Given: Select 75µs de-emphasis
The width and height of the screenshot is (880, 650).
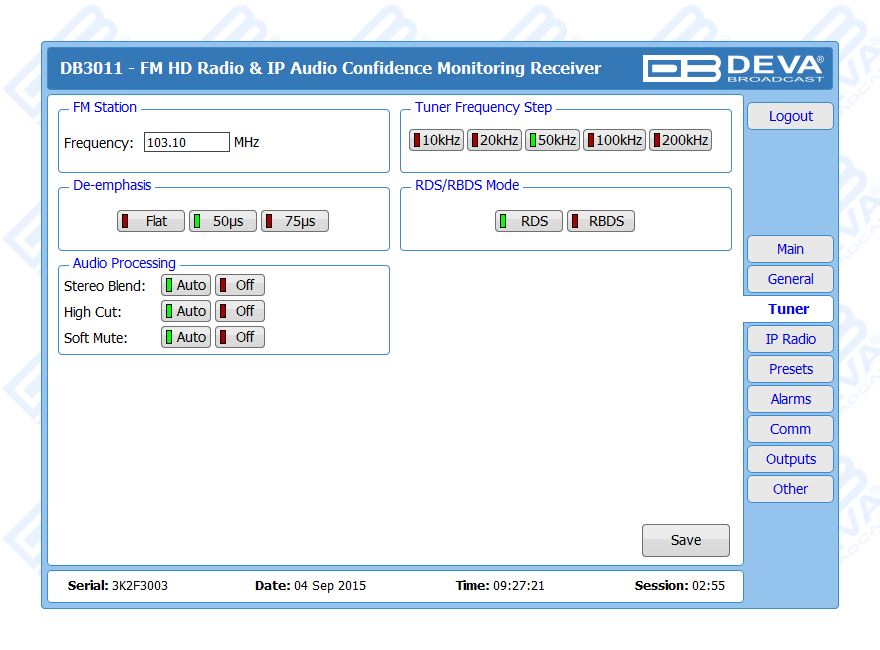Looking at the screenshot, I should [x=295, y=221].
